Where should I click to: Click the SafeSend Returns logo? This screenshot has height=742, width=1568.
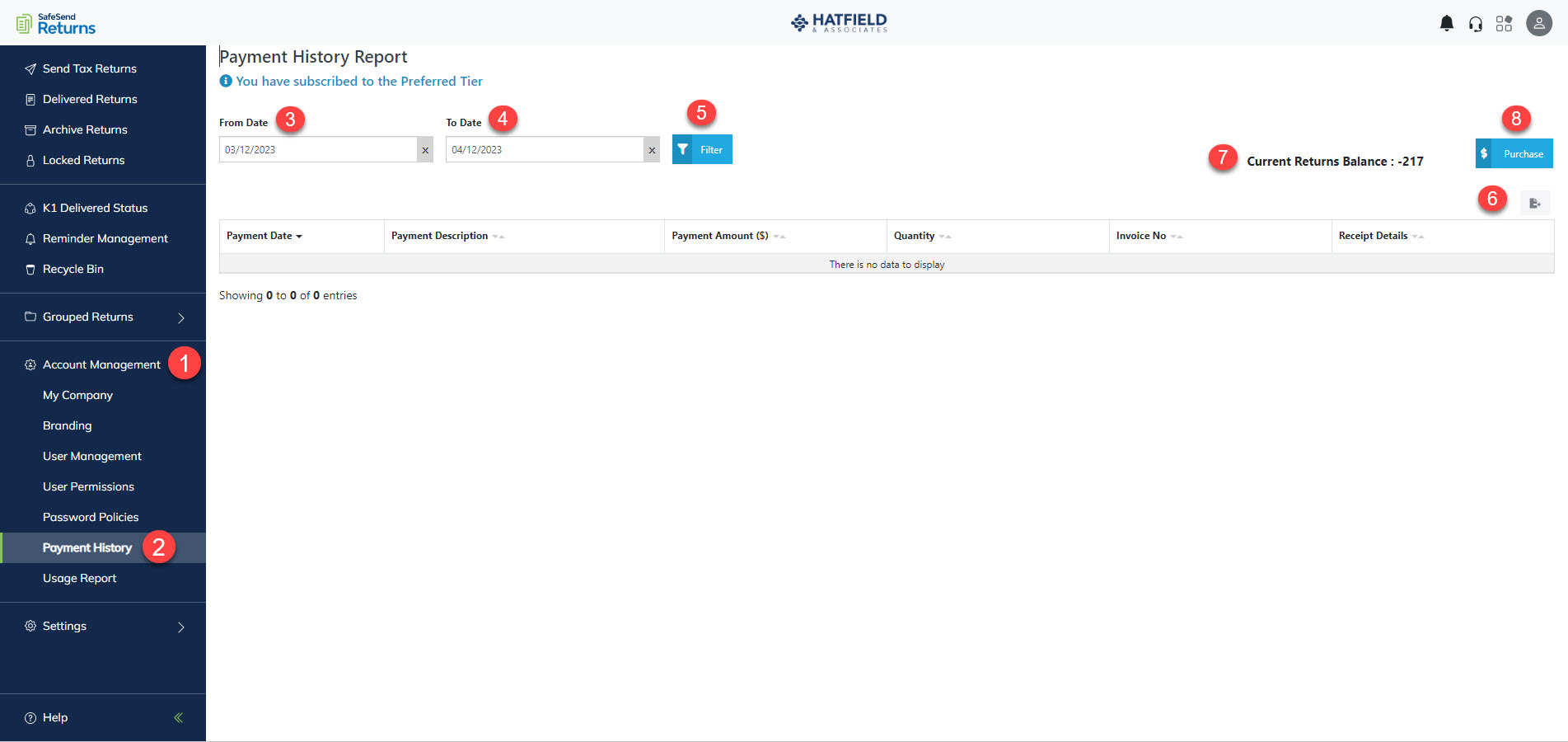tap(54, 23)
